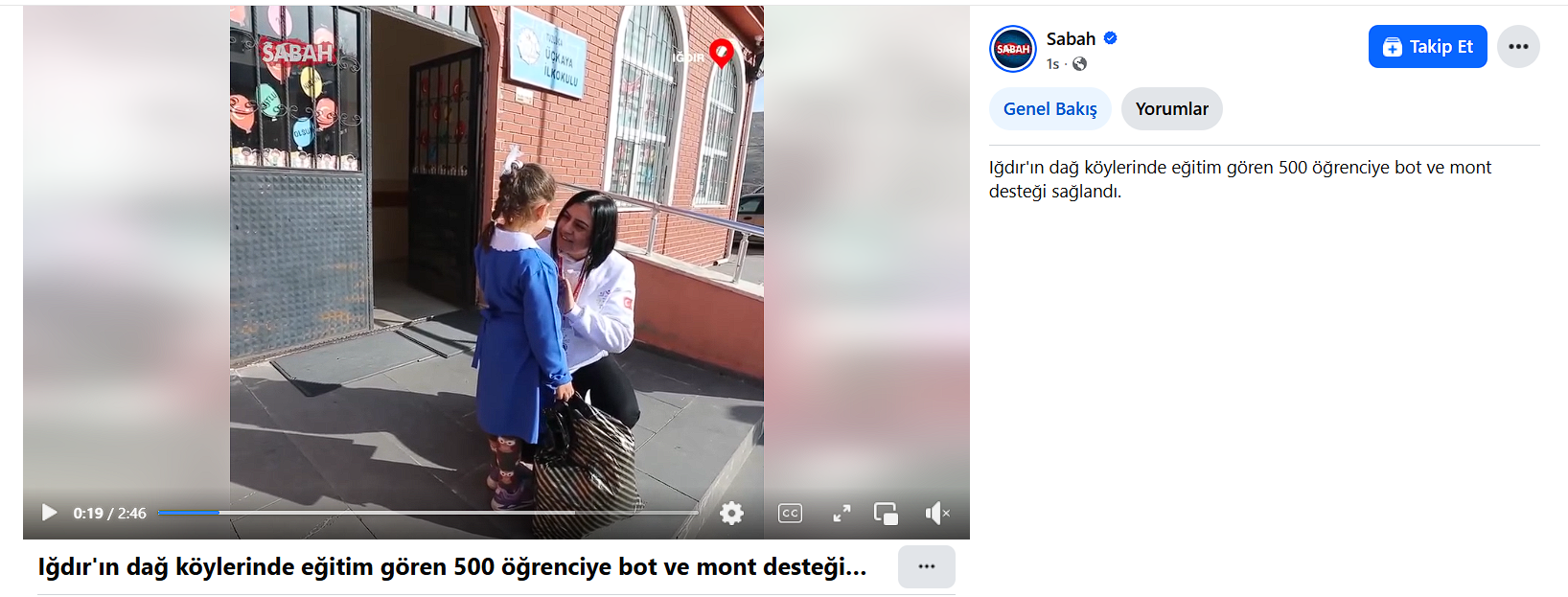This screenshot has height=597, width=1568.
Task: Click the verified badge next to Sabah
Action: (1110, 38)
